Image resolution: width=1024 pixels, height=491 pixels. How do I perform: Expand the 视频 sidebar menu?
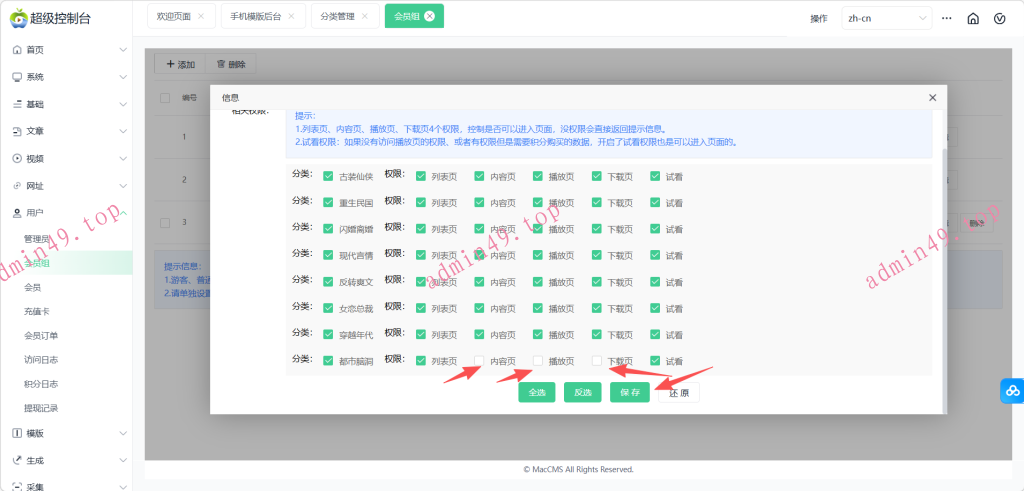[x=66, y=158]
